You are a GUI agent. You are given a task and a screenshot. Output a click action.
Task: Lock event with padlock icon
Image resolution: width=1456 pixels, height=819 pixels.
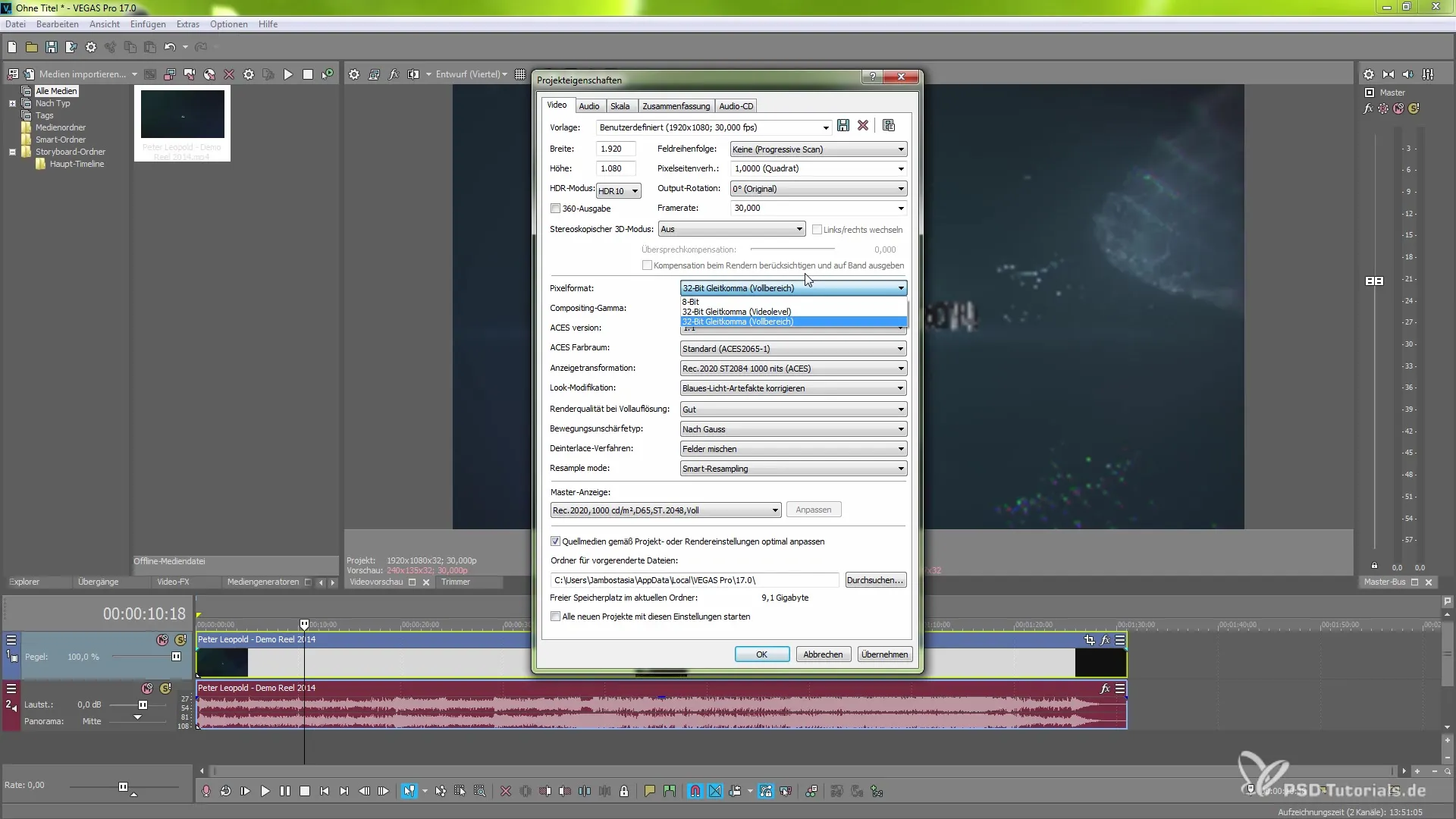(x=624, y=791)
